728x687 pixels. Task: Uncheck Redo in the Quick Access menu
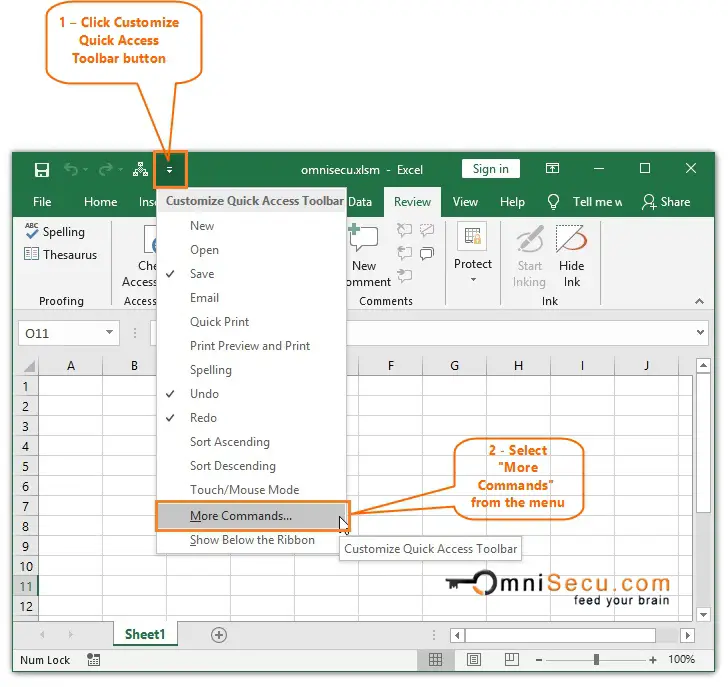(x=252, y=418)
